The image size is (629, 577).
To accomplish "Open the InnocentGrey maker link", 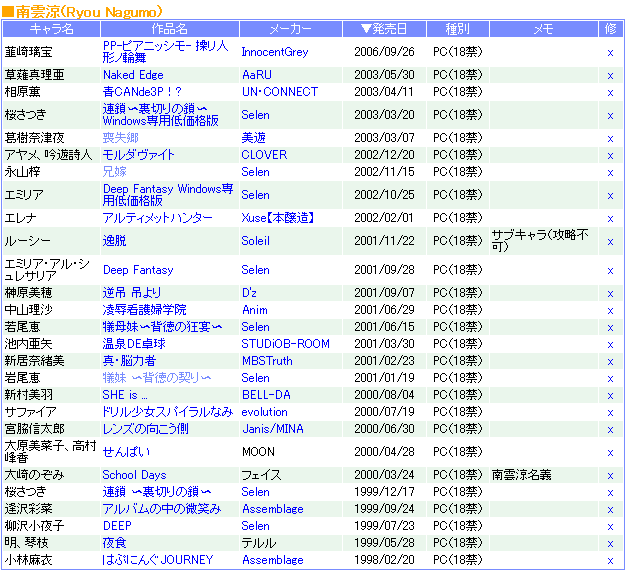I will pos(275,52).
